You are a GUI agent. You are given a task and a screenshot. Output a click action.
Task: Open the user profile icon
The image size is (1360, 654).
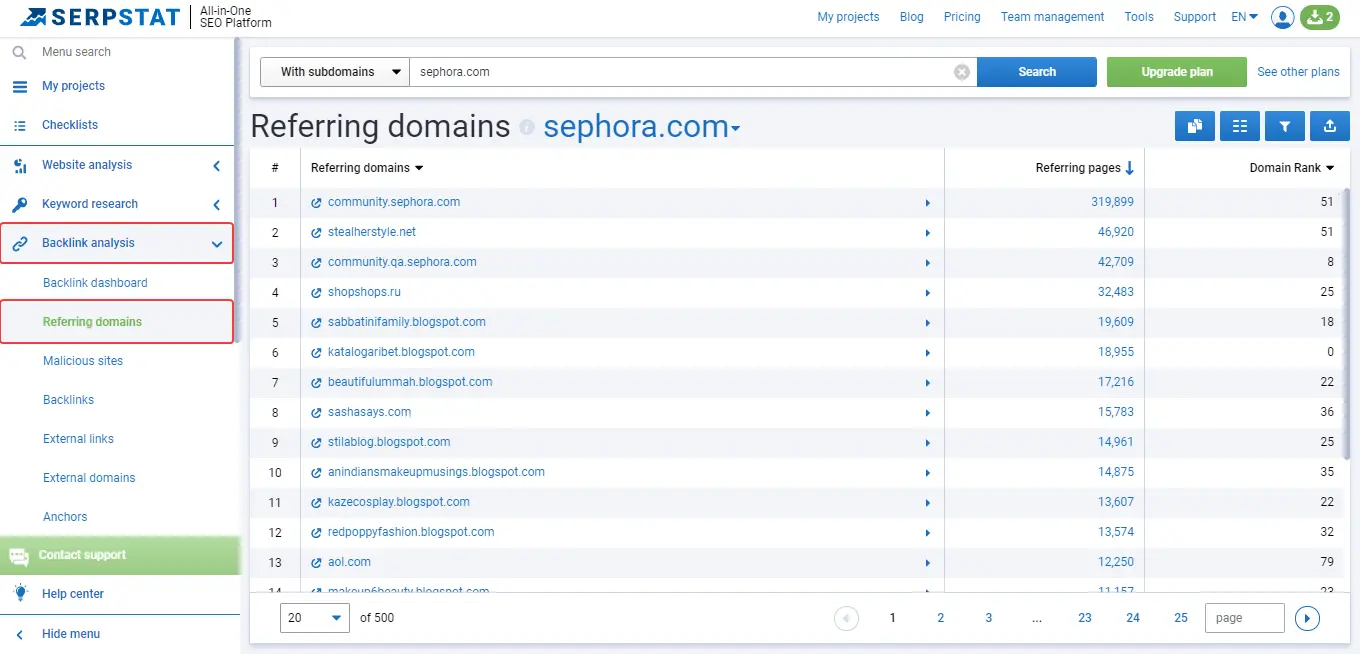click(1282, 17)
